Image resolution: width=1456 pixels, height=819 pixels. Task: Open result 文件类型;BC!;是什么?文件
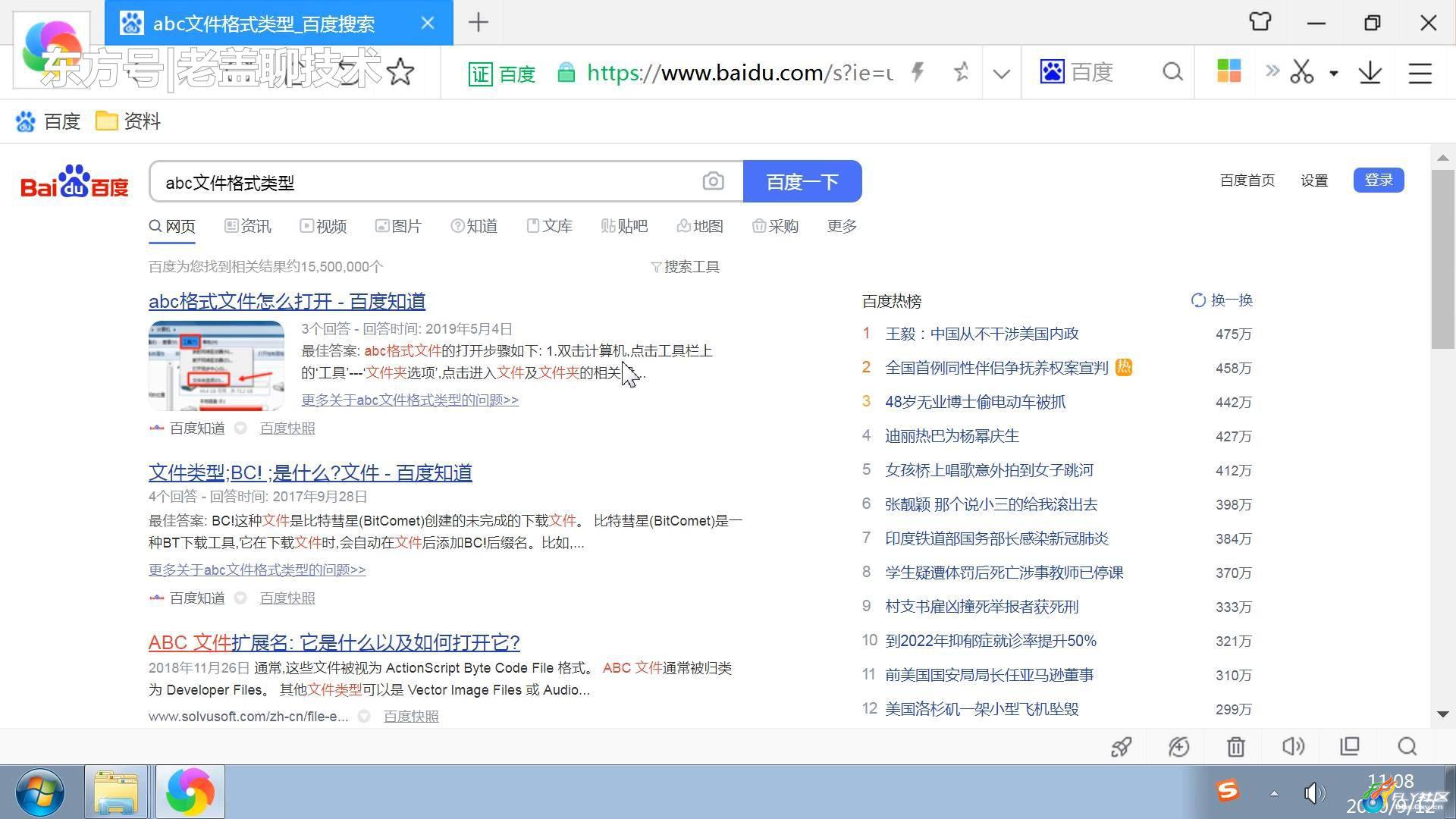310,472
